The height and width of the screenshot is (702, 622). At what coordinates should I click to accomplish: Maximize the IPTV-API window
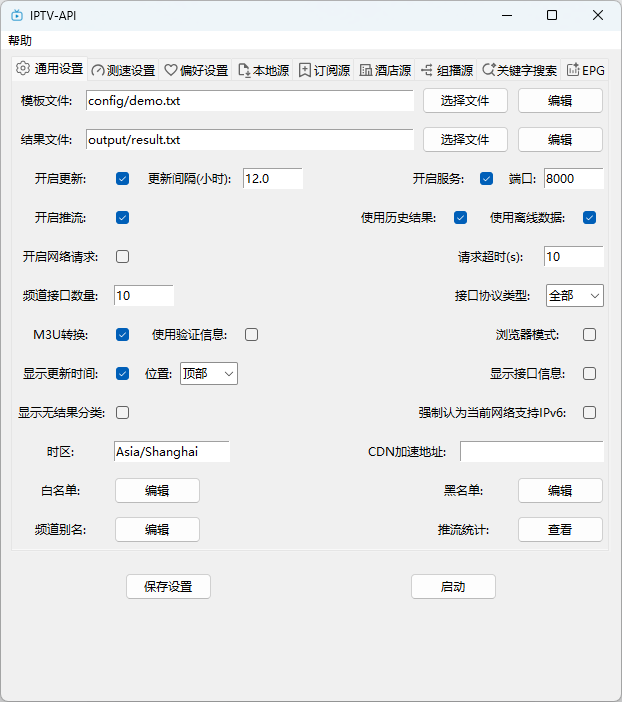click(552, 15)
